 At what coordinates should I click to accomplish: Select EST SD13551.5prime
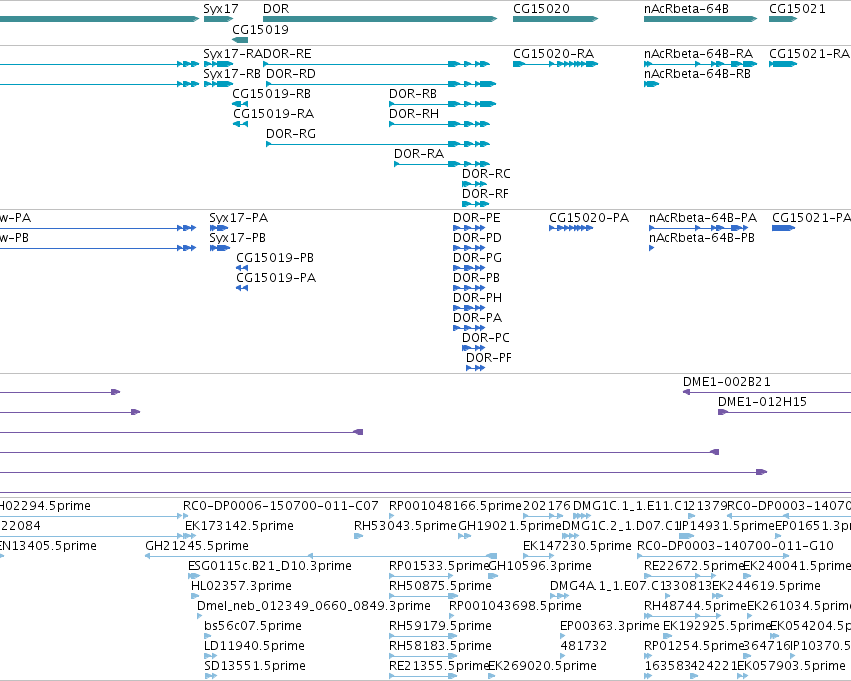click(x=255, y=666)
